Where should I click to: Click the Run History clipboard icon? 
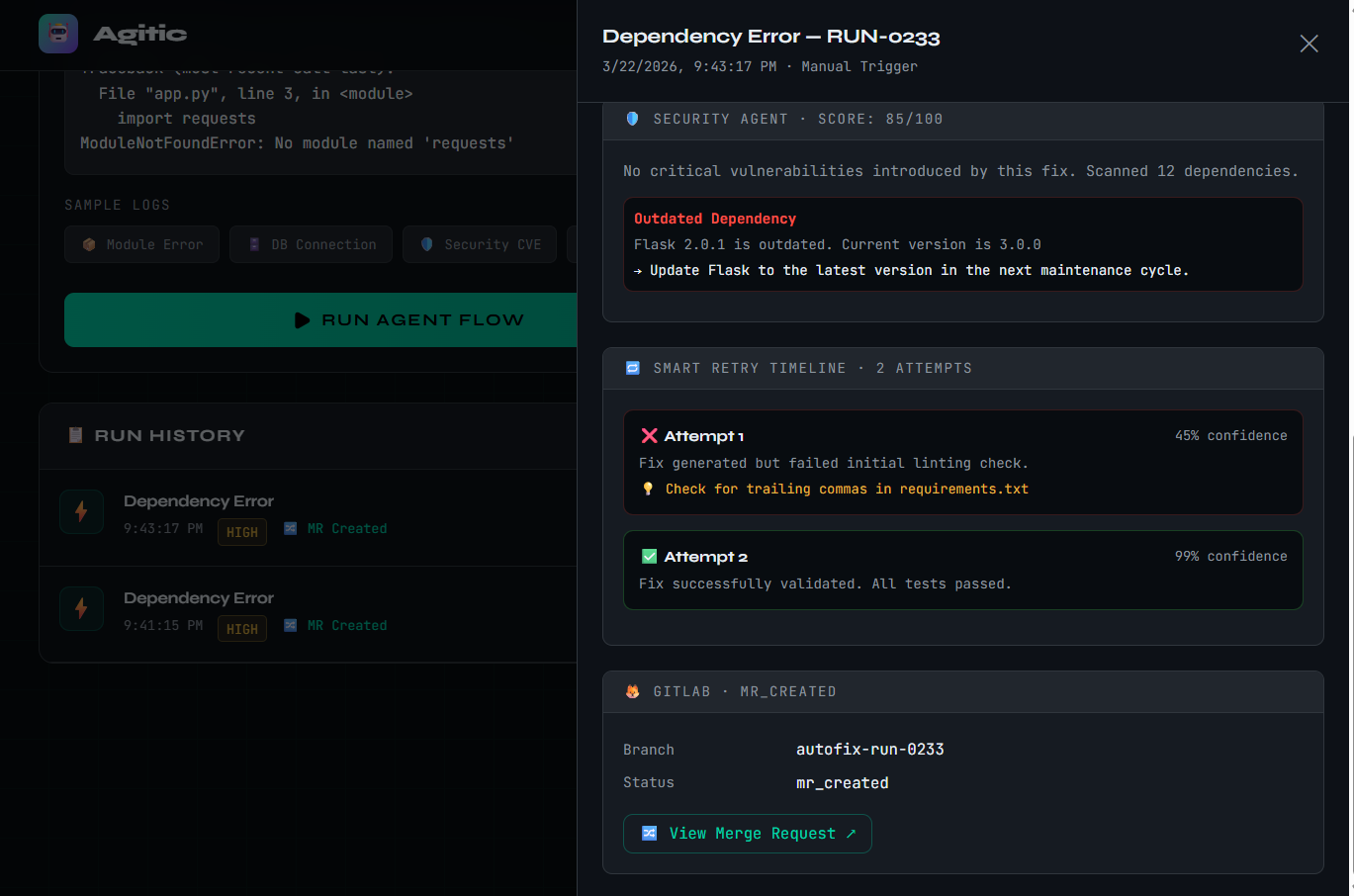[75, 435]
